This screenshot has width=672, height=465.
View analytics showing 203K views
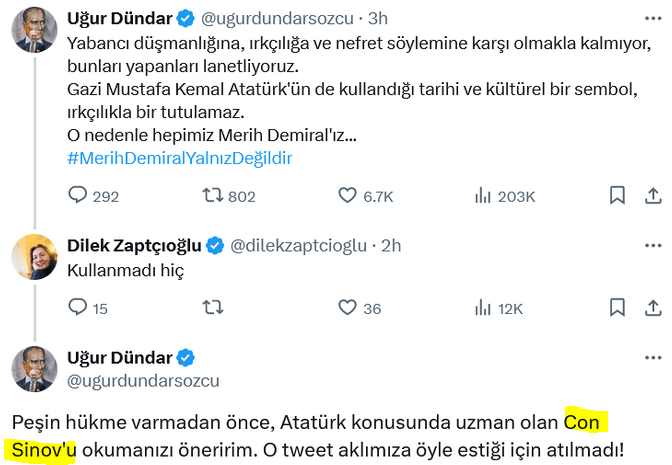click(483, 196)
